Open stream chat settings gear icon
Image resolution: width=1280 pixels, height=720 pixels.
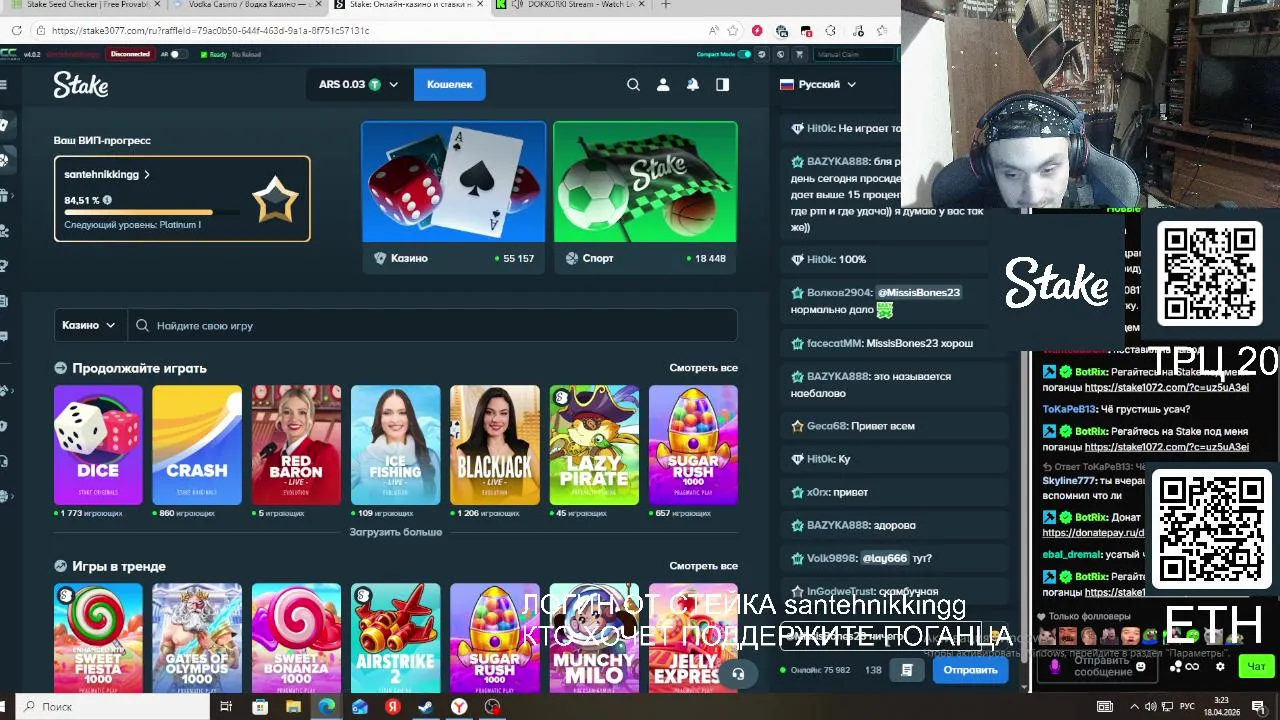[x=1220, y=666]
